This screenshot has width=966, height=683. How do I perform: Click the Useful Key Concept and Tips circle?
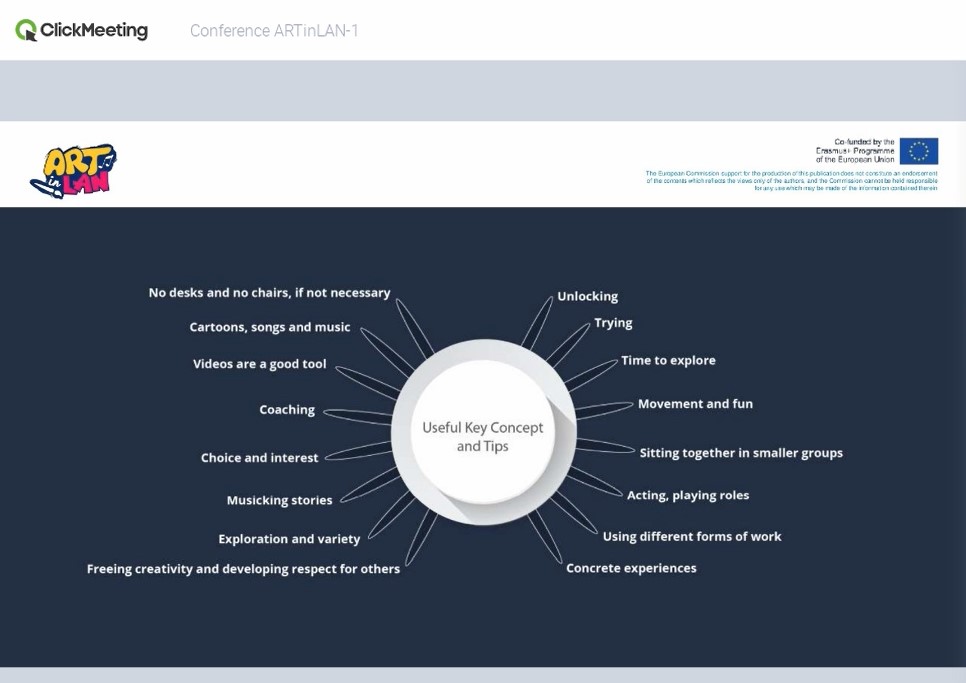click(x=483, y=432)
